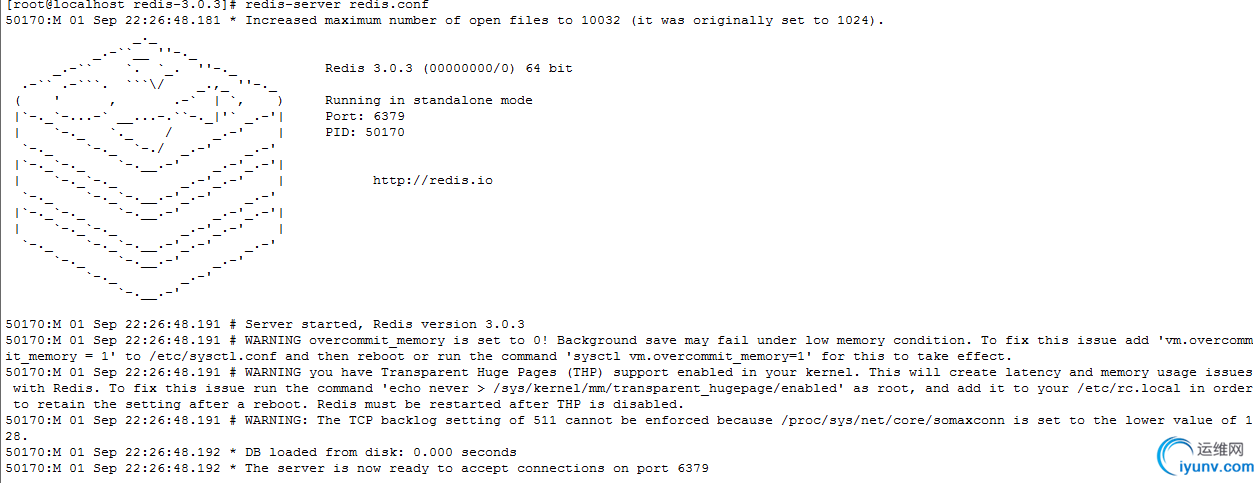Open the http://redis.io link
The height and width of the screenshot is (483, 1260).
point(433,180)
